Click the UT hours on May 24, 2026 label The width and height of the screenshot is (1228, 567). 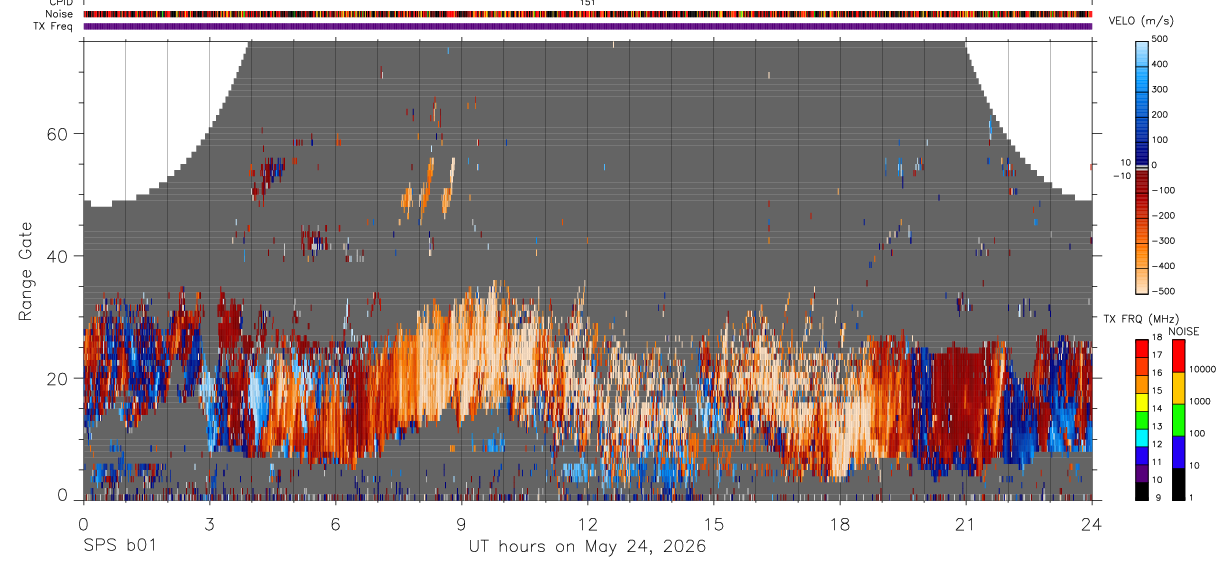click(x=588, y=547)
